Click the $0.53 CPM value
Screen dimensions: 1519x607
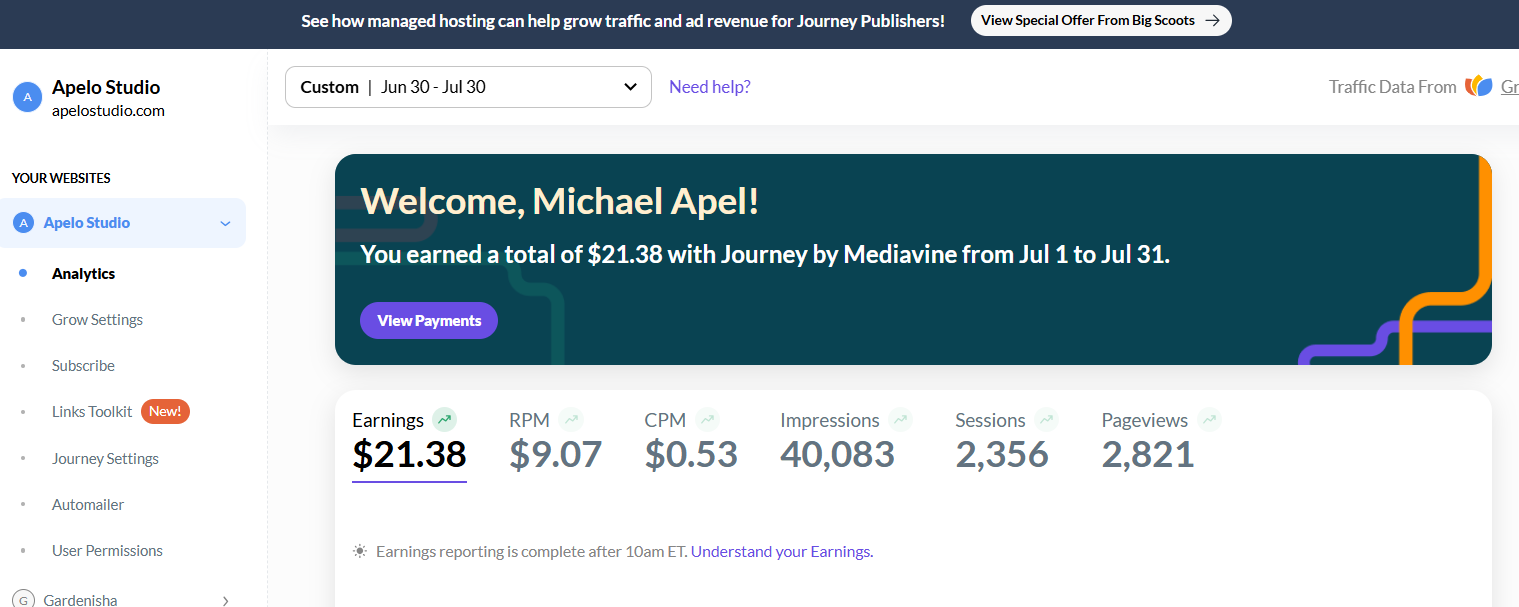(691, 454)
